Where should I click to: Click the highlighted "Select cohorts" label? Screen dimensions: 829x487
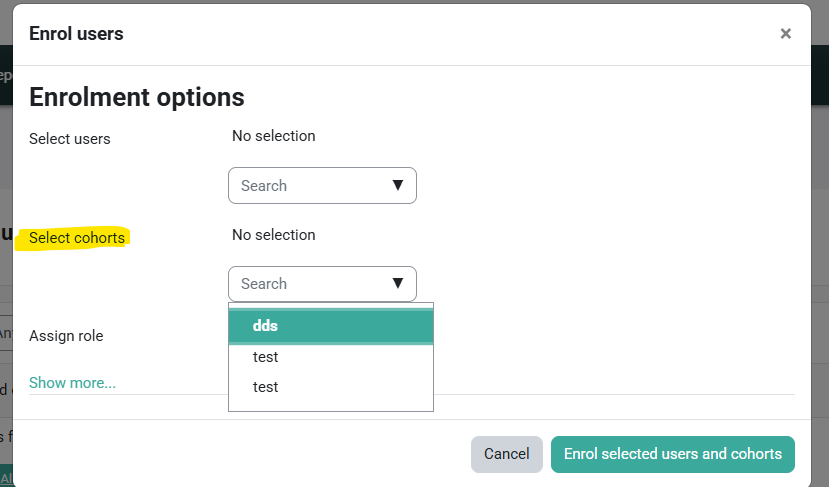pos(77,238)
